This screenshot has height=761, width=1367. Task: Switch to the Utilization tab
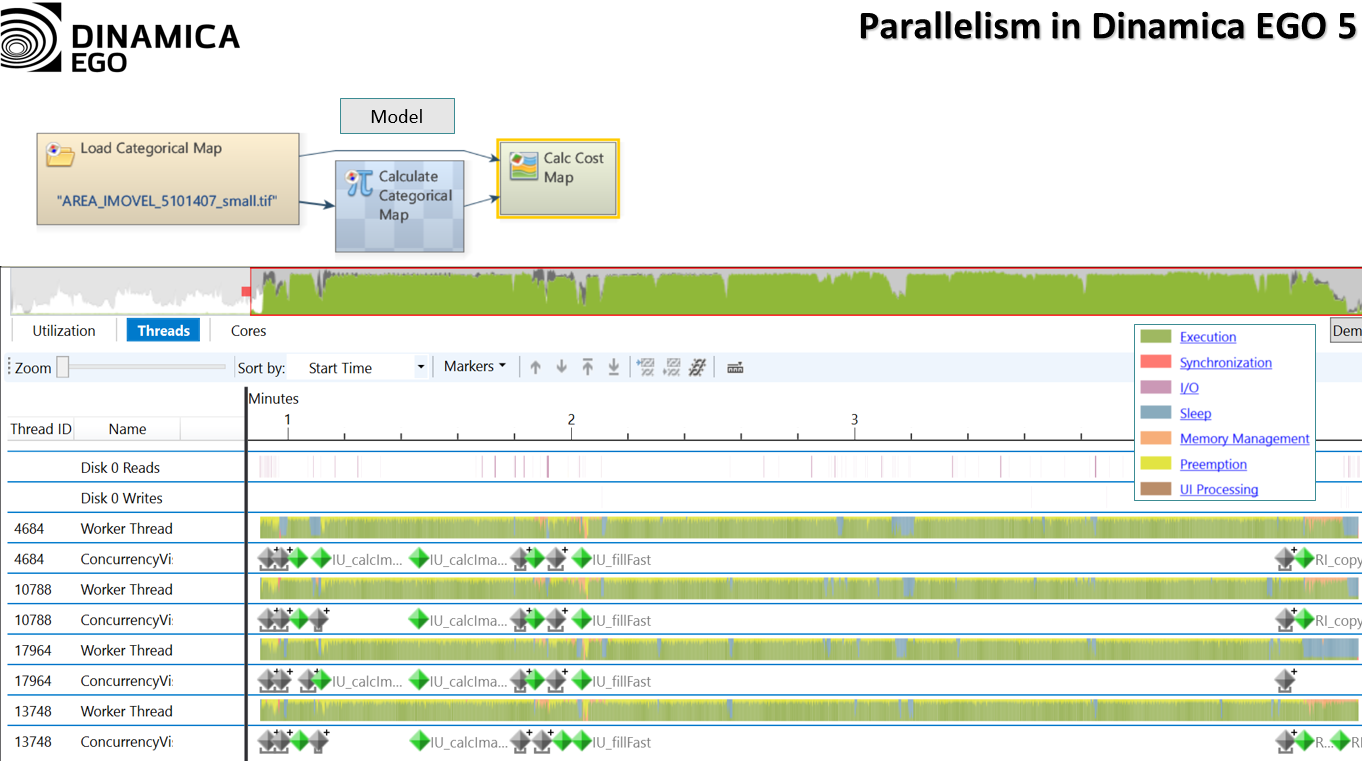[x=64, y=331]
